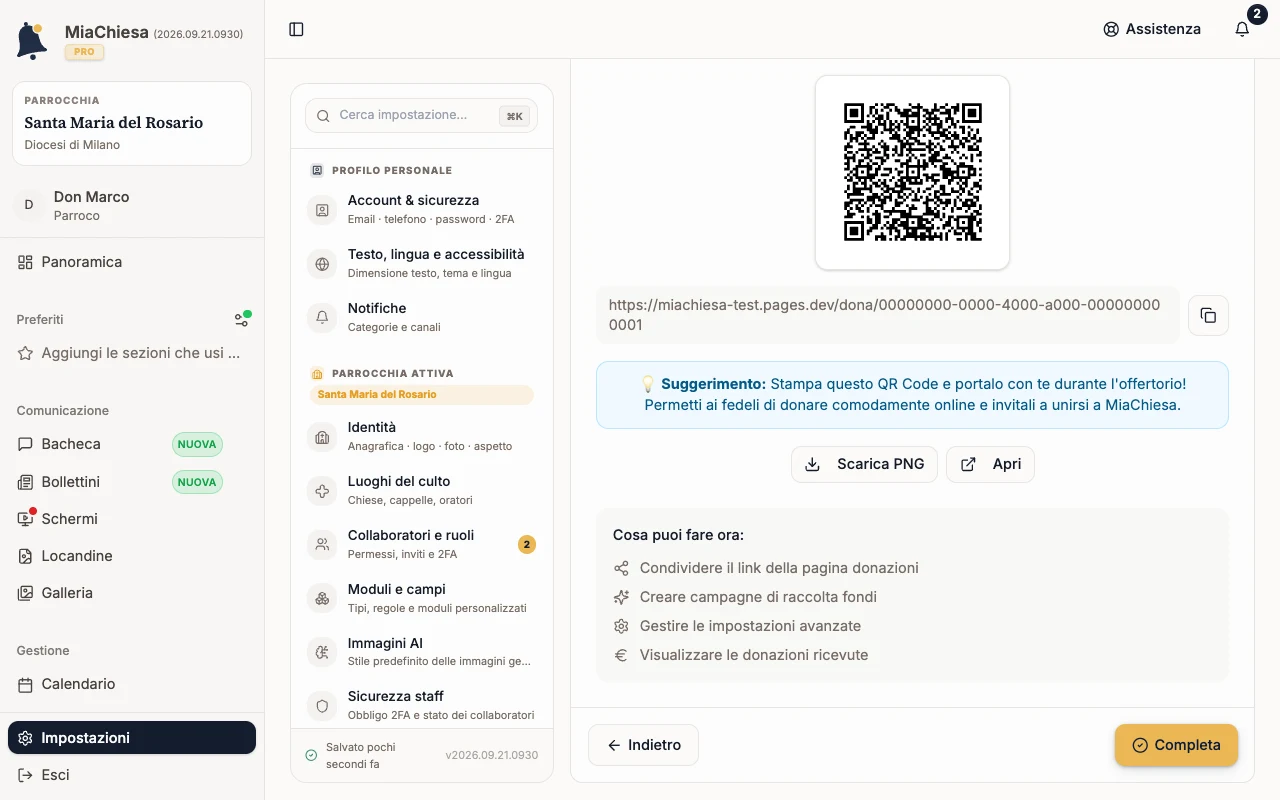Viewport: 1280px width, 800px height.
Task: Click the Moduli e campi icon
Action: pos(322,599)
